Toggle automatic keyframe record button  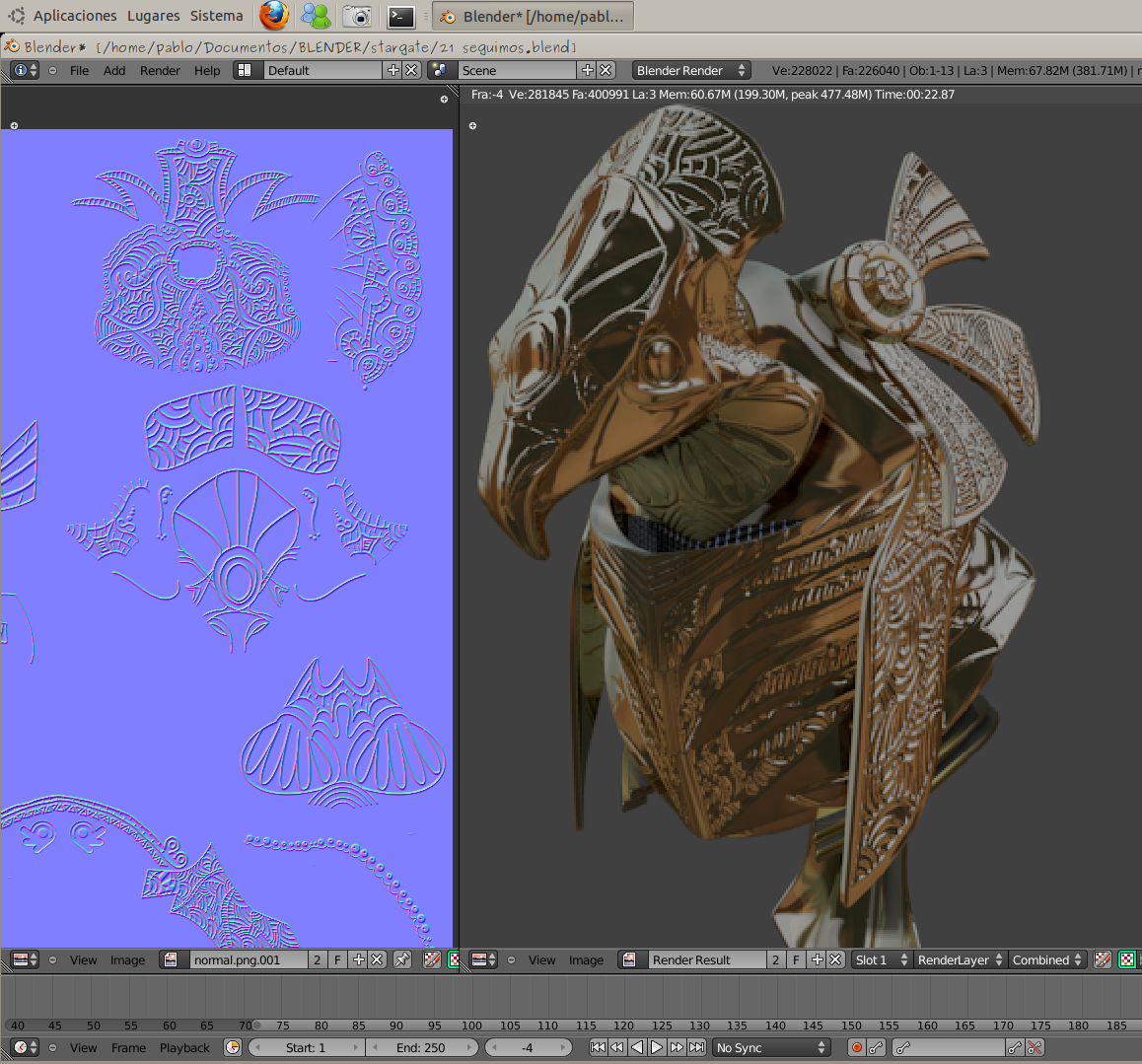[856, 1047]
